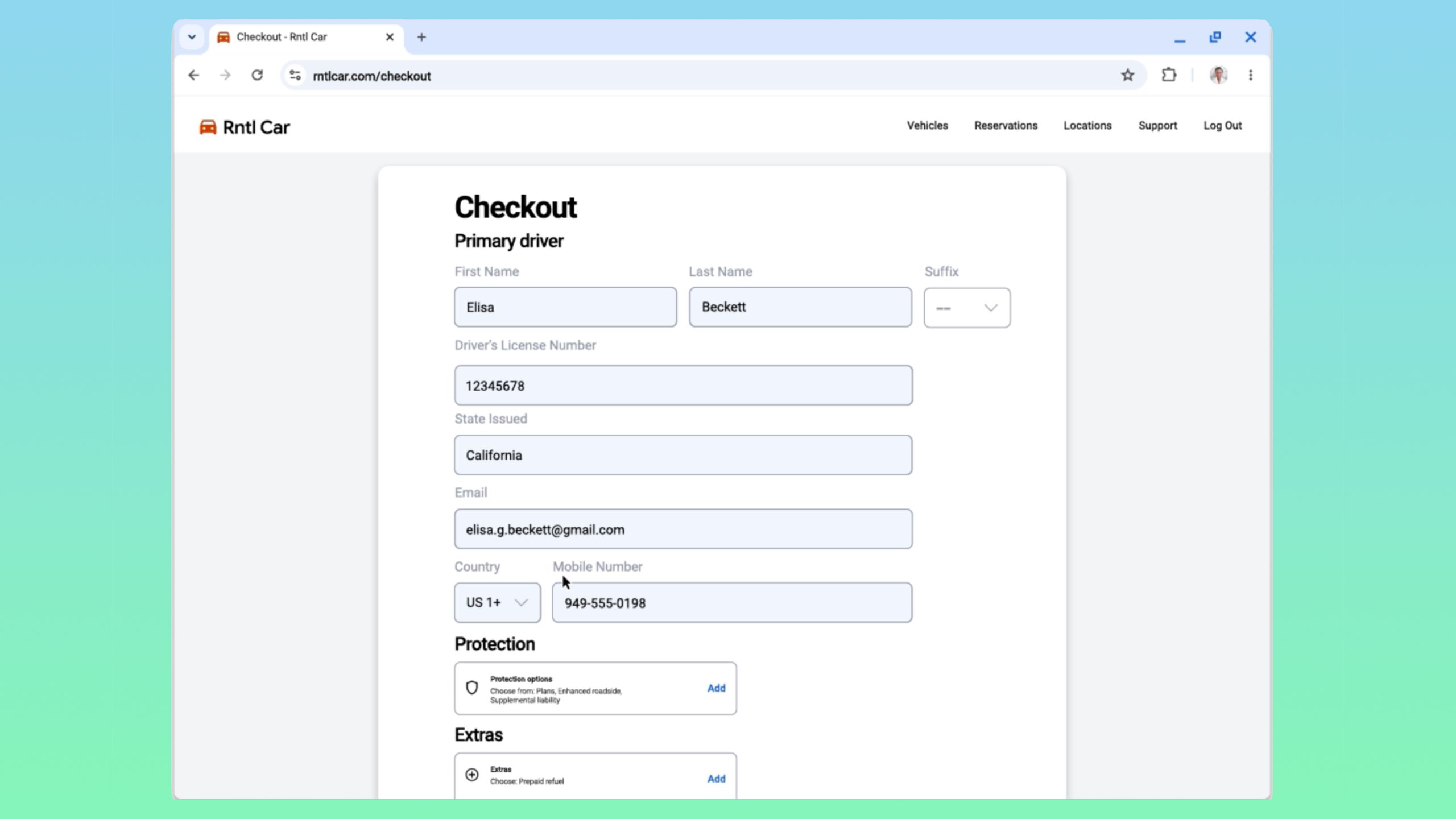
Task: Select Reservations in the navigation bar
Action: pos(1006,126)
